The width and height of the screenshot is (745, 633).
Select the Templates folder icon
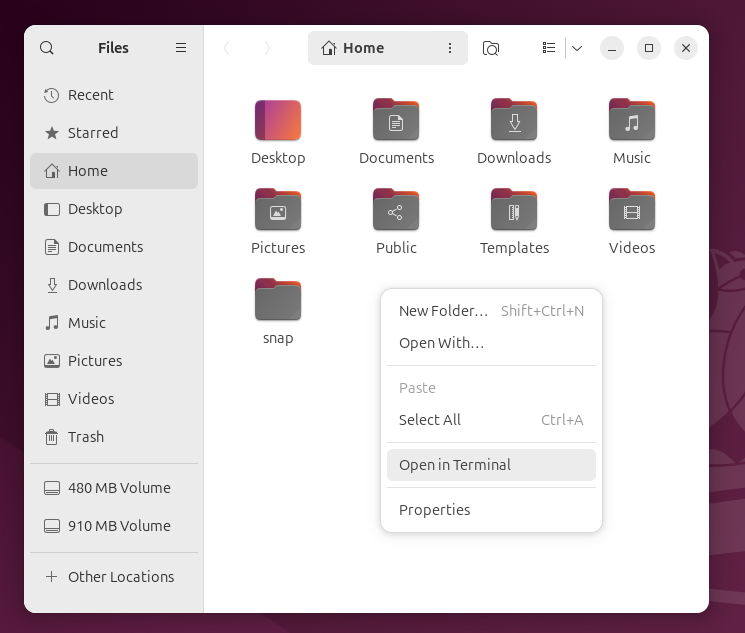click(x=514, y=210)
